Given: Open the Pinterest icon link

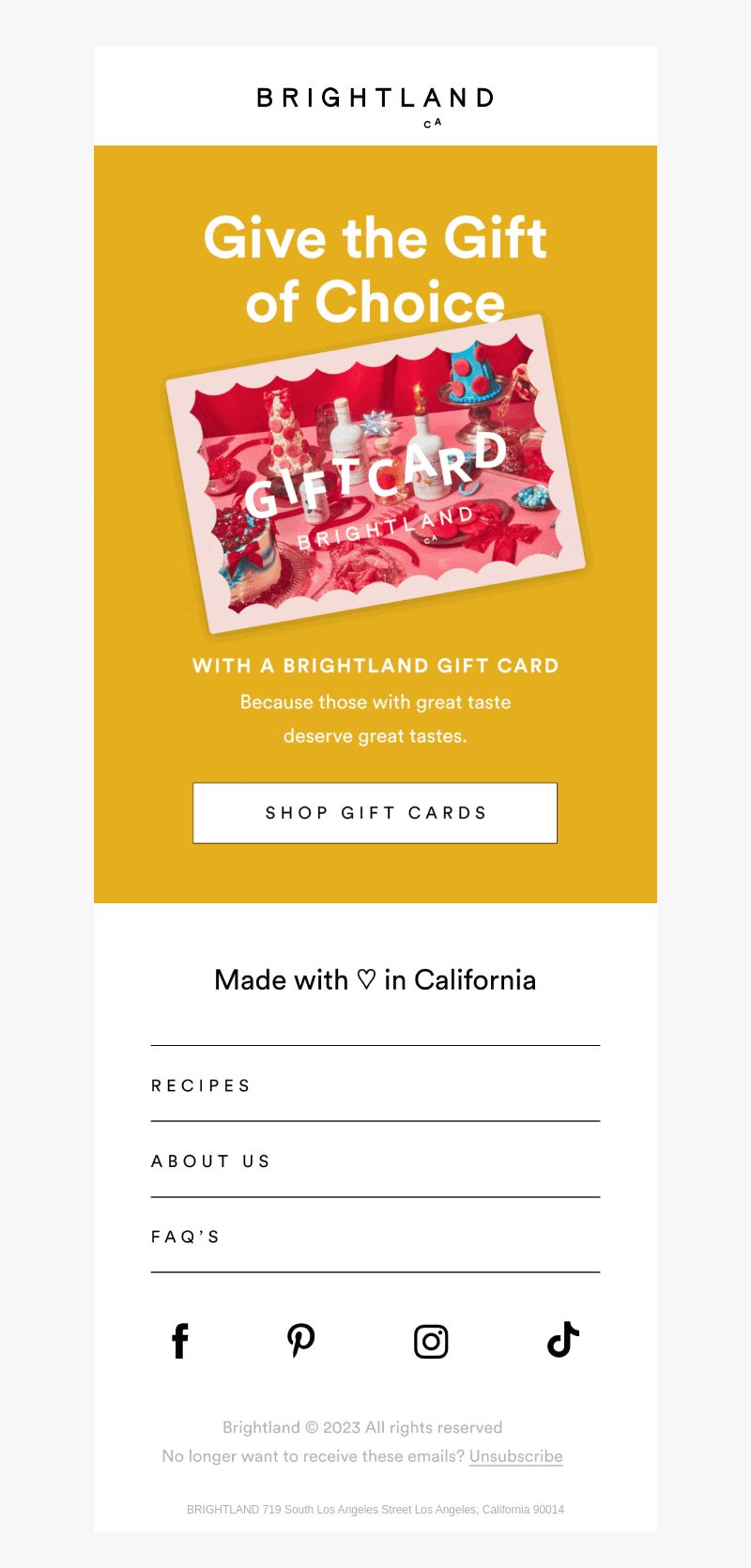Looking at the screenshot, I should [301, 1341].
